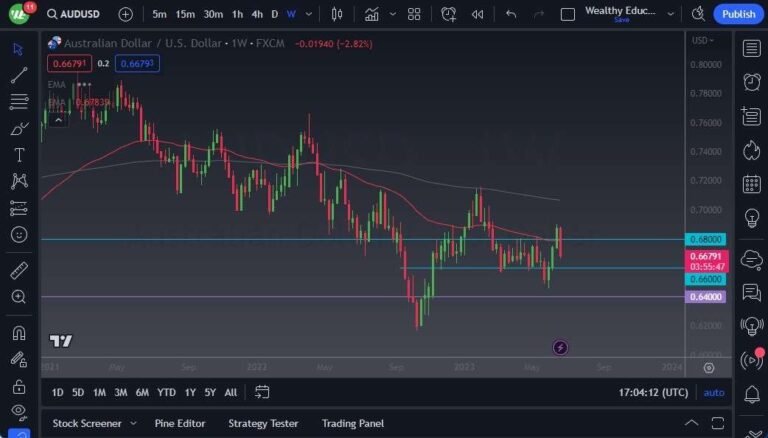
Task: Switch to 4h timeframe
Action: click(x=257, y=14)
